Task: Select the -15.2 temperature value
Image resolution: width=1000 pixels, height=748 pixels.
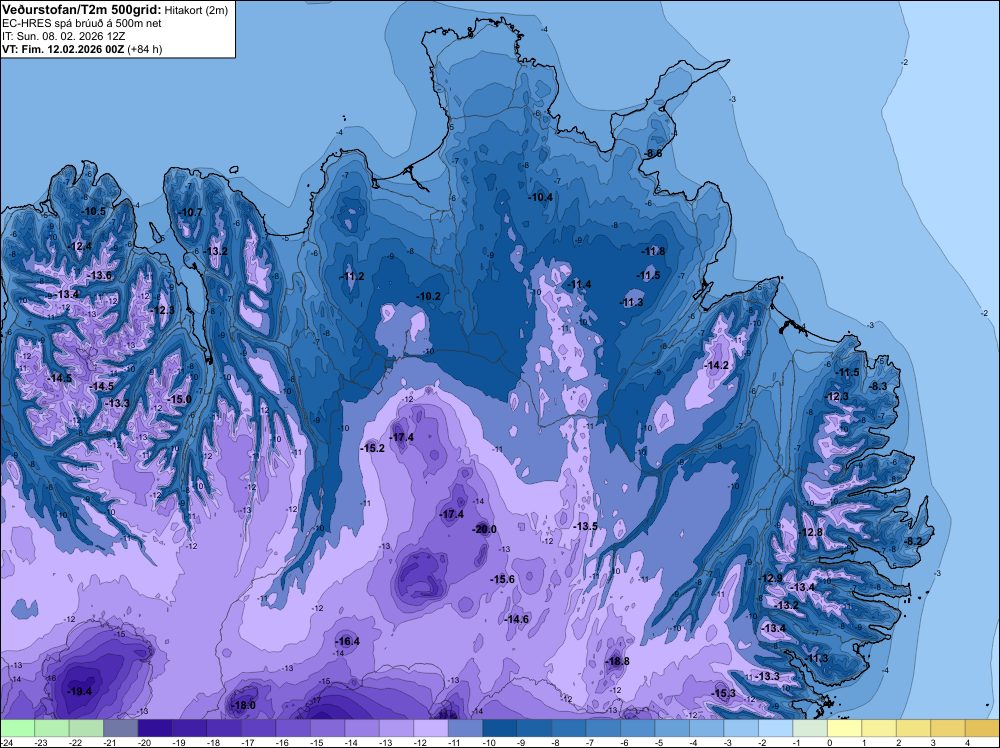Action: pos(373,448)
